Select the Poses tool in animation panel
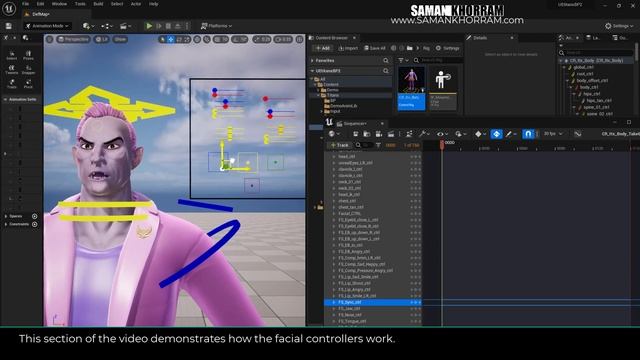The width and height of the screenshot is (640, 360). pos(28,56)
